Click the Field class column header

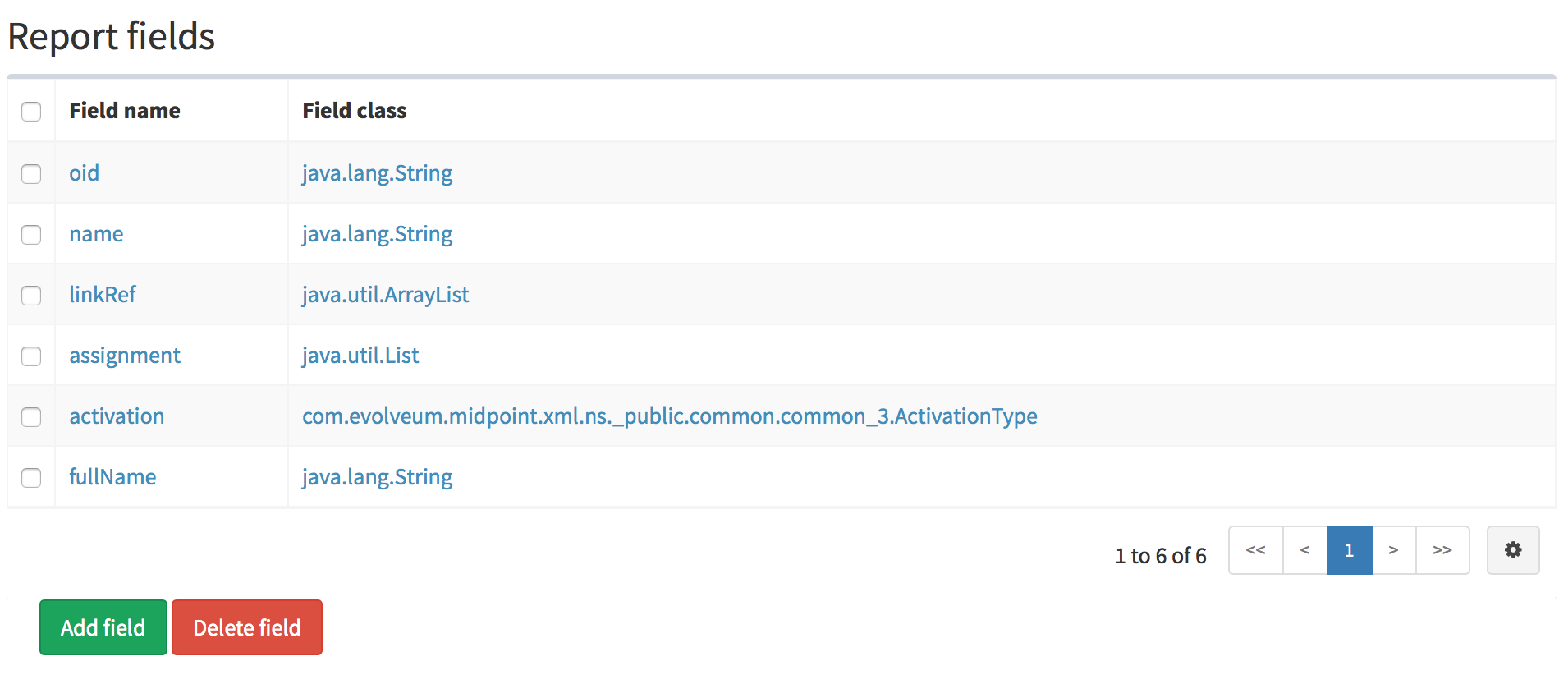tap(354, 111)
